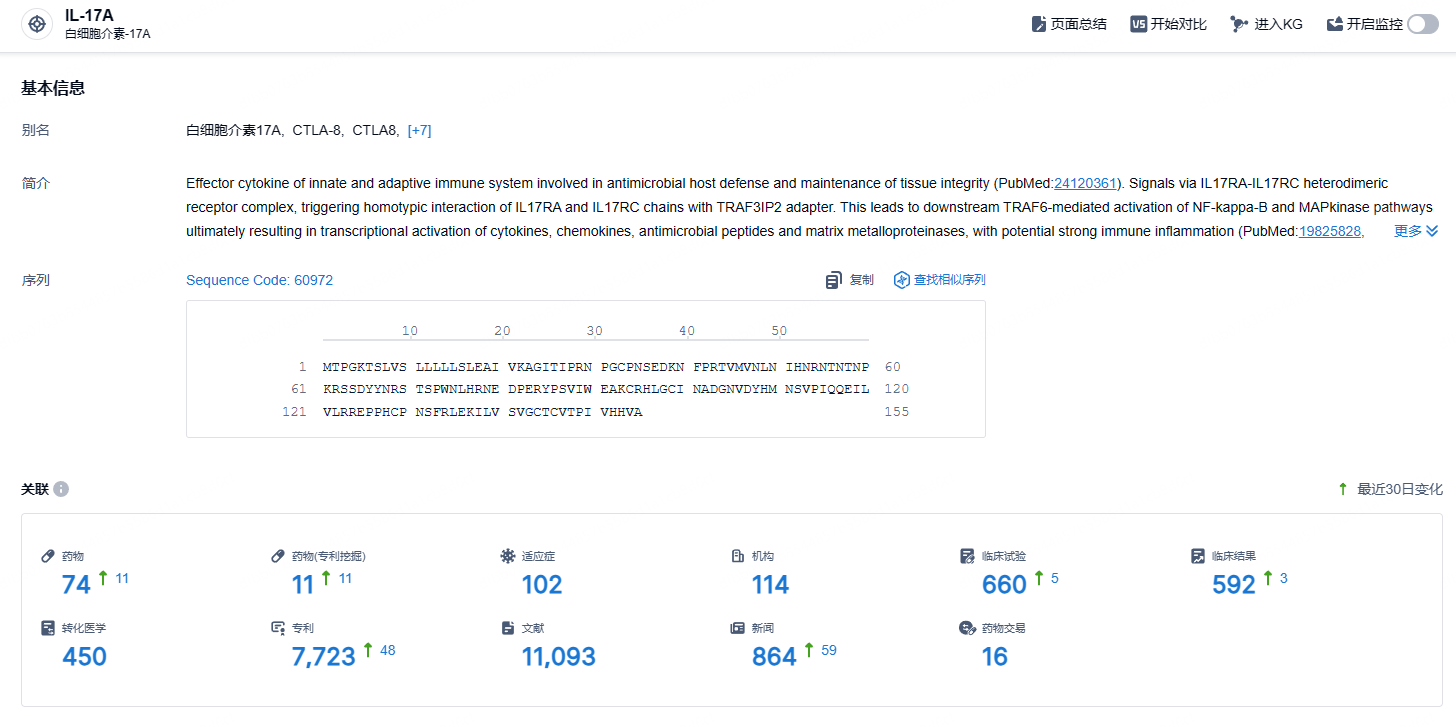Open Sequence Code: 60972 link

click(x=260, y=280)
